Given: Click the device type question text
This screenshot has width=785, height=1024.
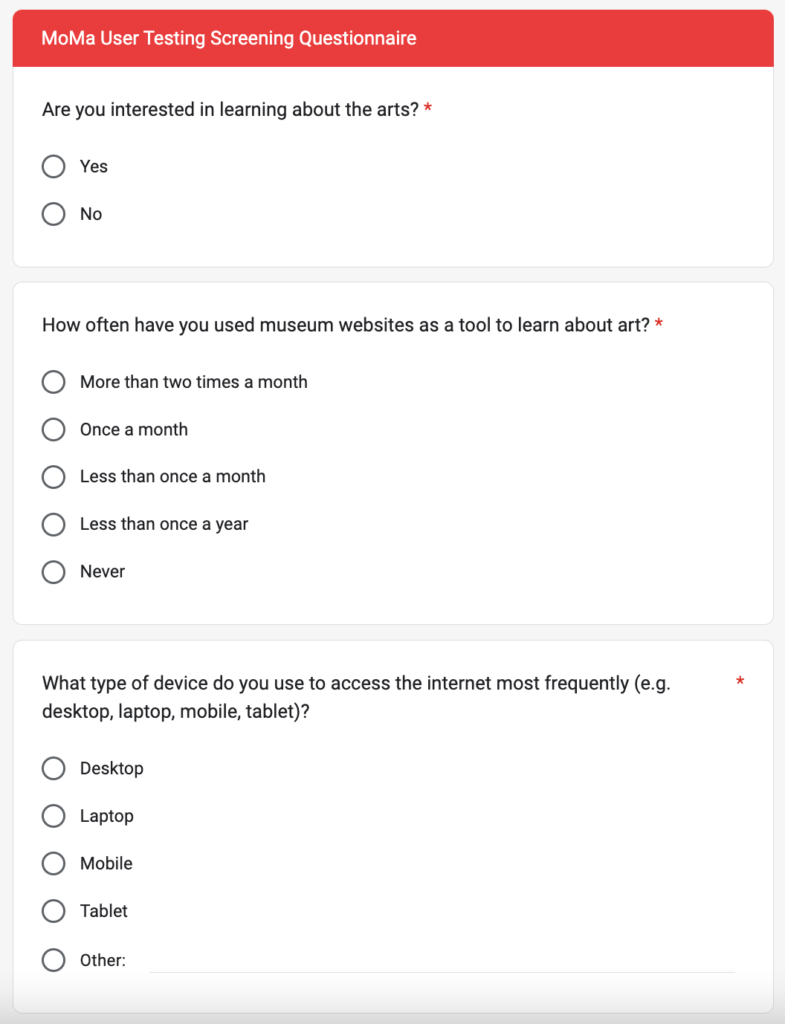Looking at the screenshot, I should (357, 697).
